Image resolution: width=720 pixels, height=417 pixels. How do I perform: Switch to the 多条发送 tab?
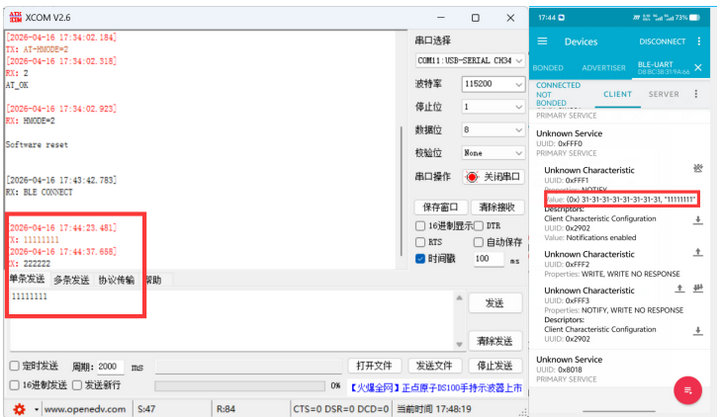(71, 280)
